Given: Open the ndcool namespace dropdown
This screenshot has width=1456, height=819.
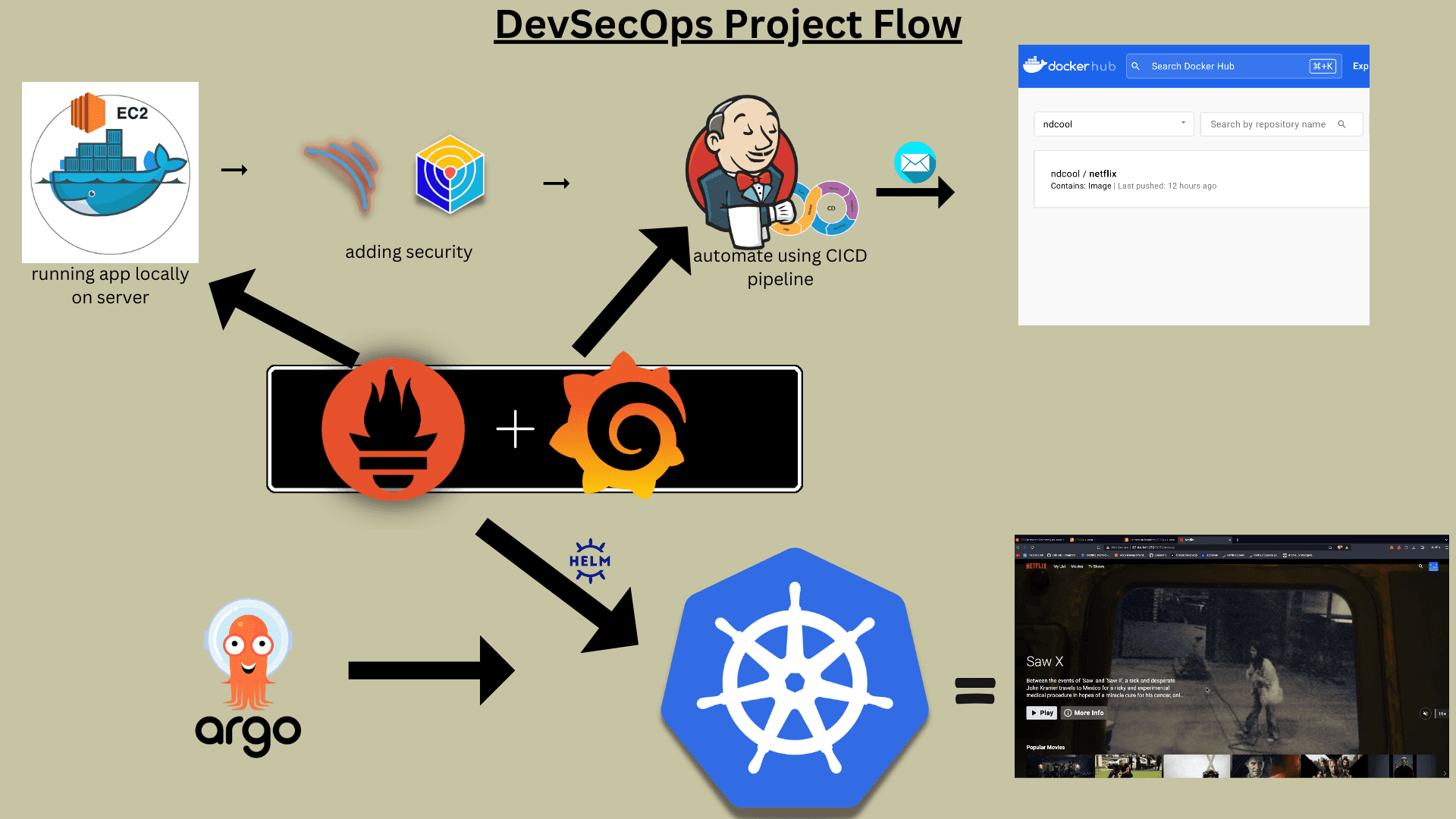Looking at the screenshot, I should click(x=1114, y=124).
